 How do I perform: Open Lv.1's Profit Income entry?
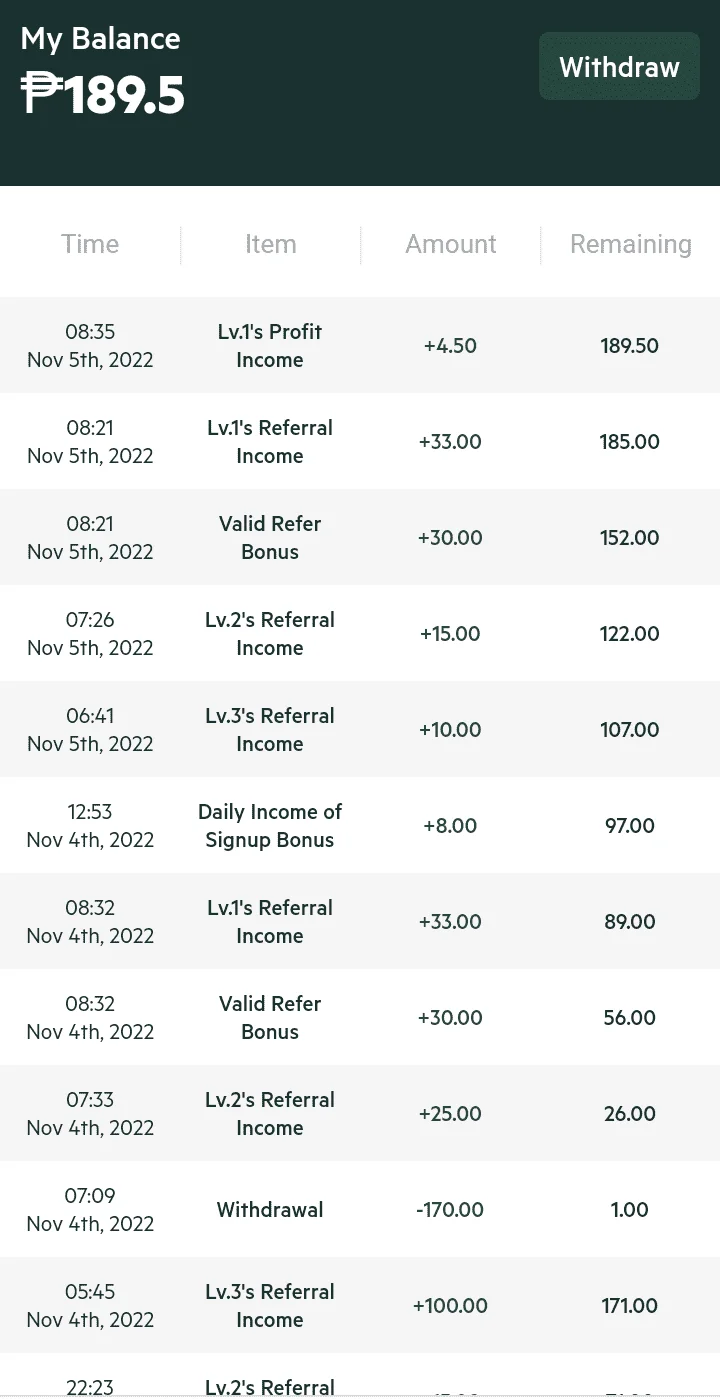360,345
